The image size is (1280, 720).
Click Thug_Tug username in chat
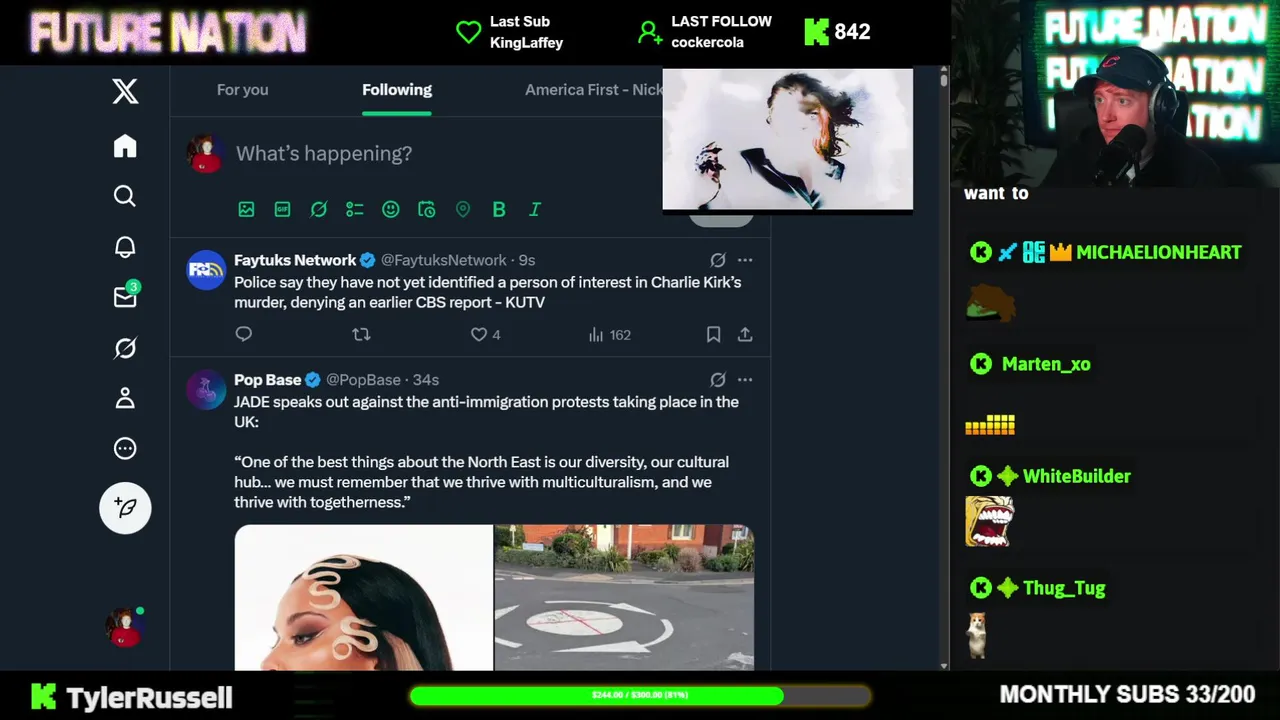(x=1064, y=588)
